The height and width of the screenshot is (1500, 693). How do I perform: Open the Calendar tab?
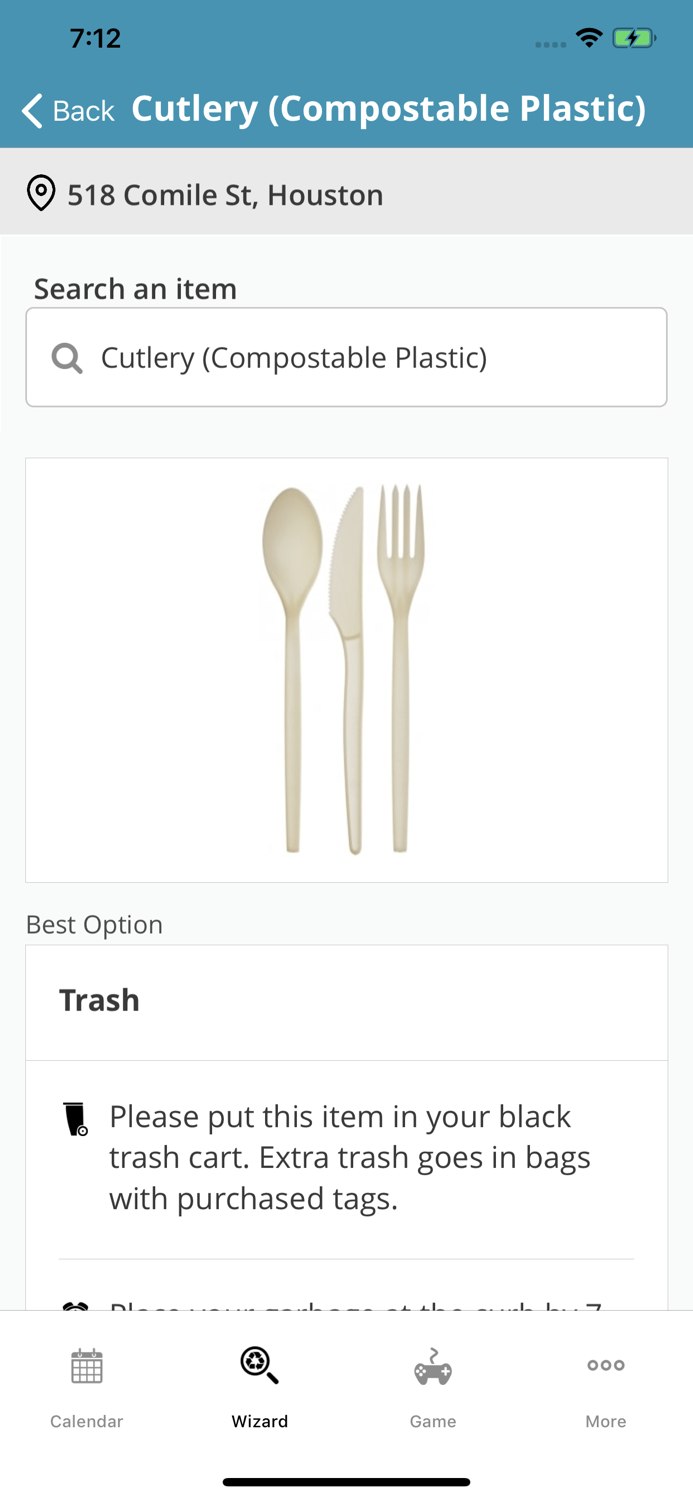click(86, 1390)
